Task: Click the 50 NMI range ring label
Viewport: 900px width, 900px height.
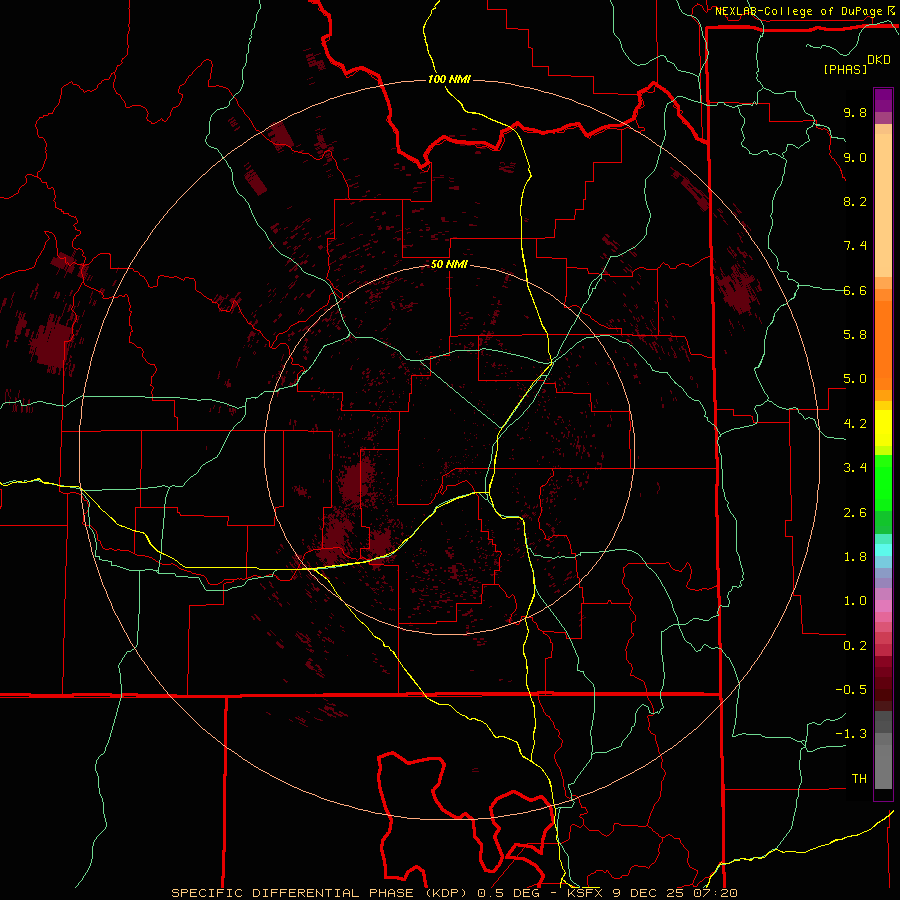Action: coord(449,264)
